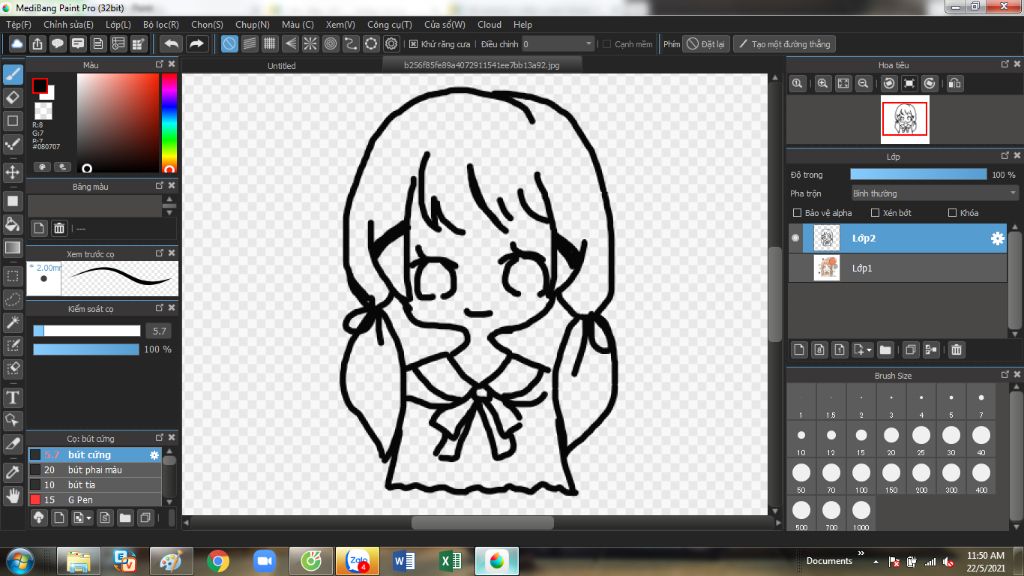Click the rainbow hue bar
Viewport: 1024px width, 576px height.
point(169,123)
